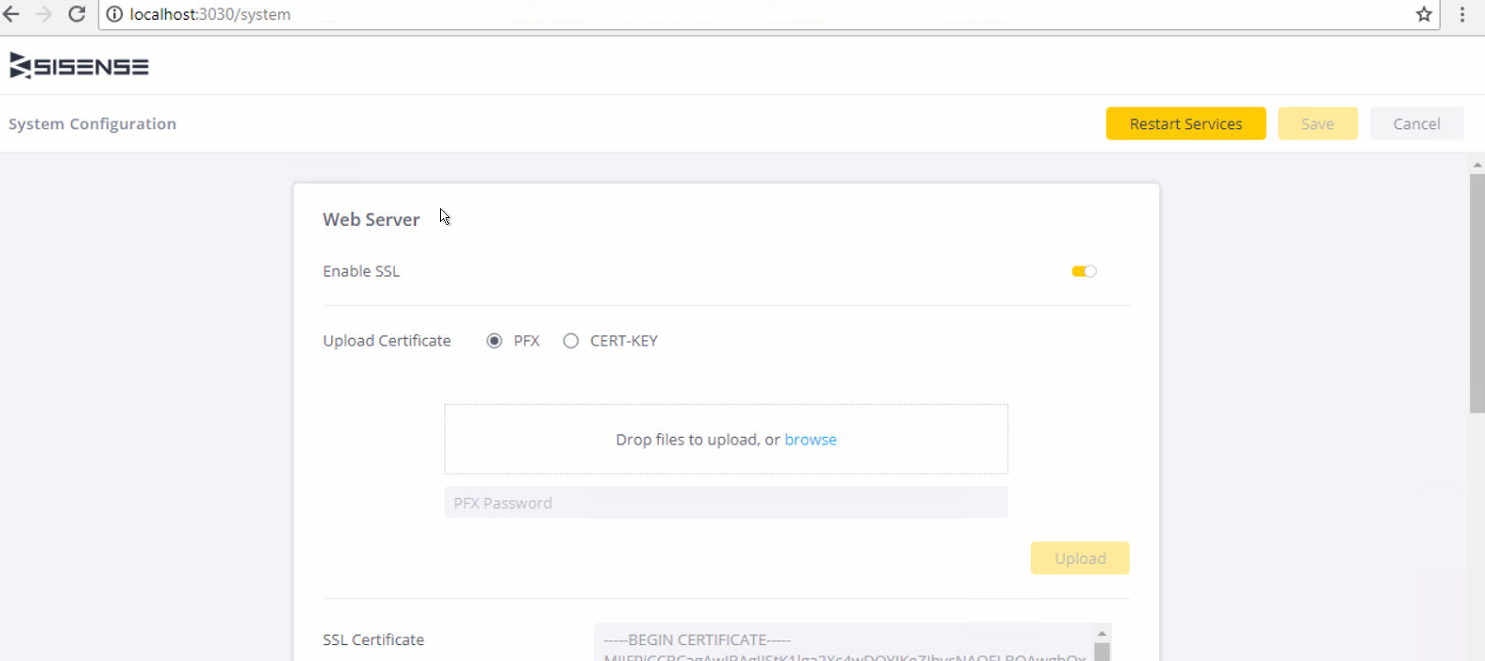Select the PFX radio button

[494, 341]
